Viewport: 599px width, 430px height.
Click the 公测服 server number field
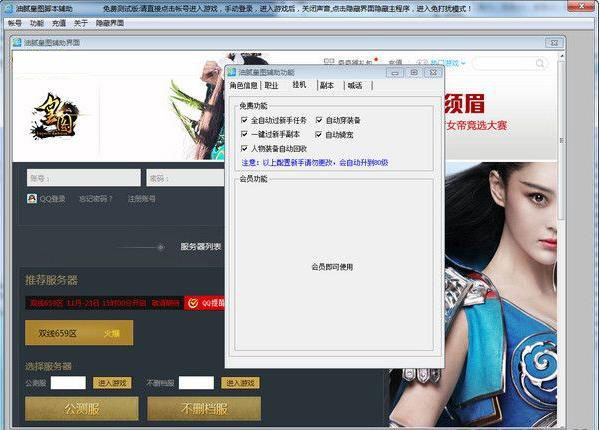(x=68, y=383)
